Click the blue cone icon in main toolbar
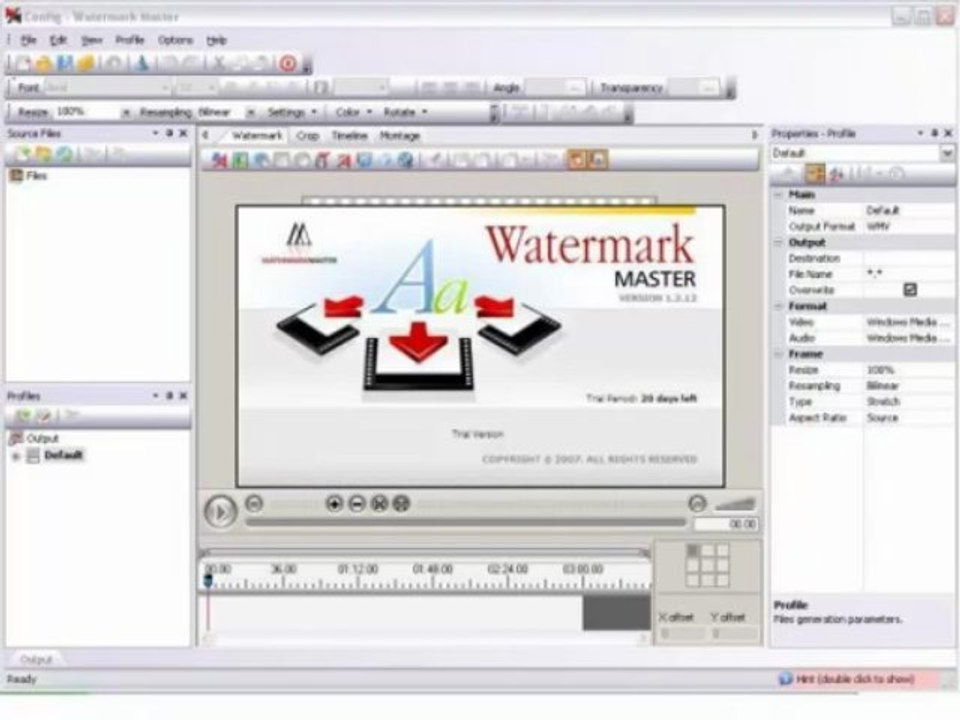Image resolution: width=960 pixels, height=720 pixels. pyautogui.click(x=142, y=64)
